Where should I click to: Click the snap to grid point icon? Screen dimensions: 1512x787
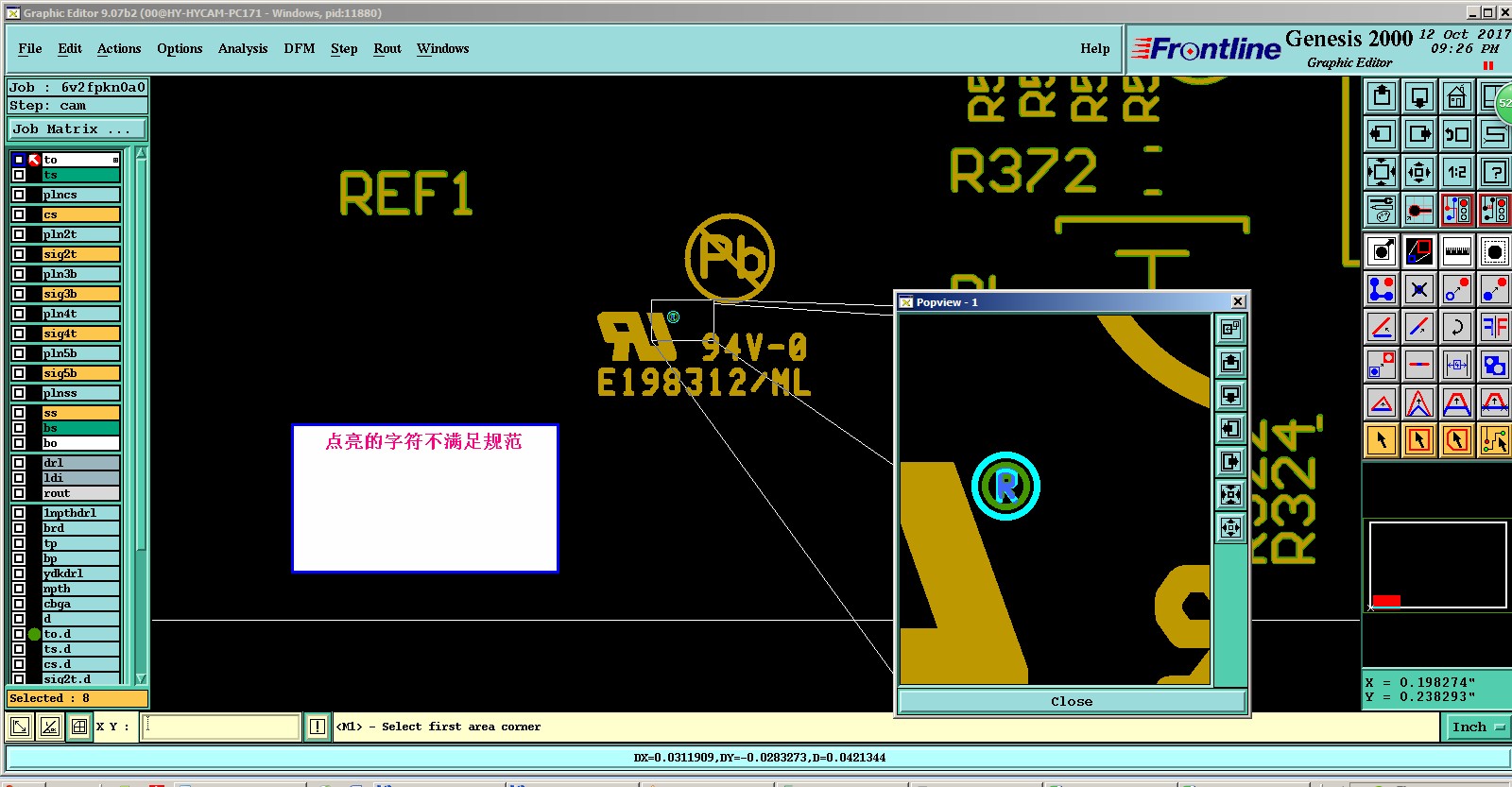click(1419, 210)
